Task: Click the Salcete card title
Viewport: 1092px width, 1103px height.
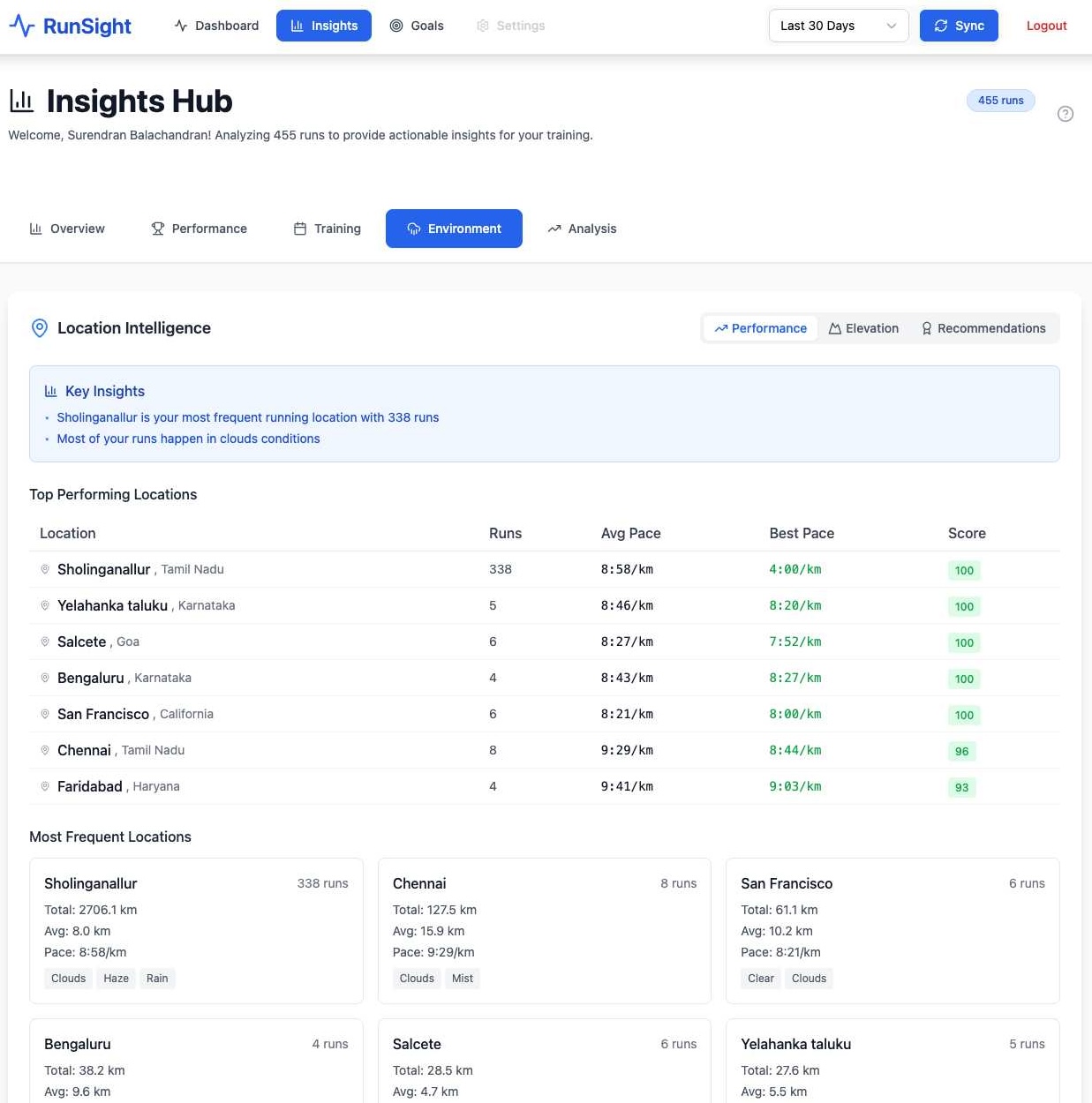Action: click(417, 1044)
